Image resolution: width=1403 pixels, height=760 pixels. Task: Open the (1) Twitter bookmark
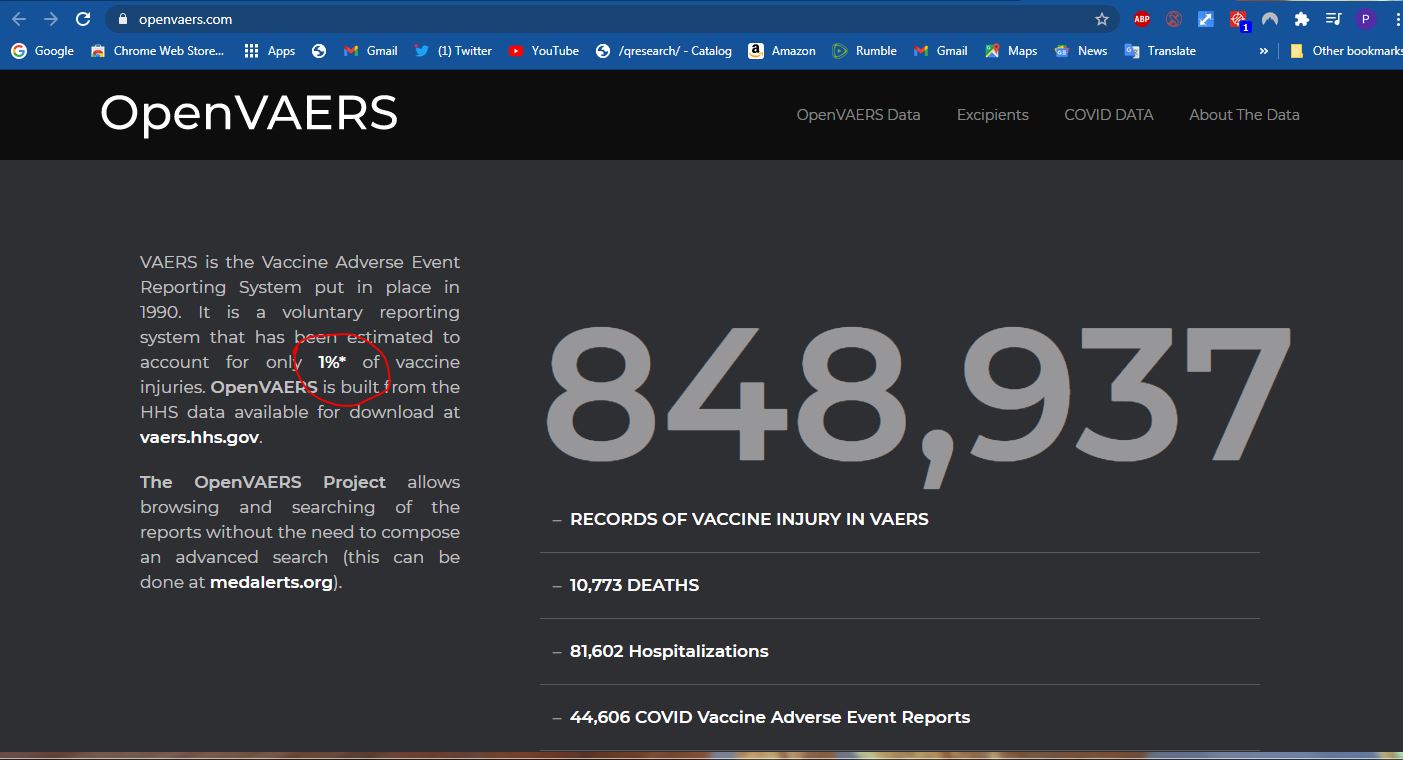(453, 51)
